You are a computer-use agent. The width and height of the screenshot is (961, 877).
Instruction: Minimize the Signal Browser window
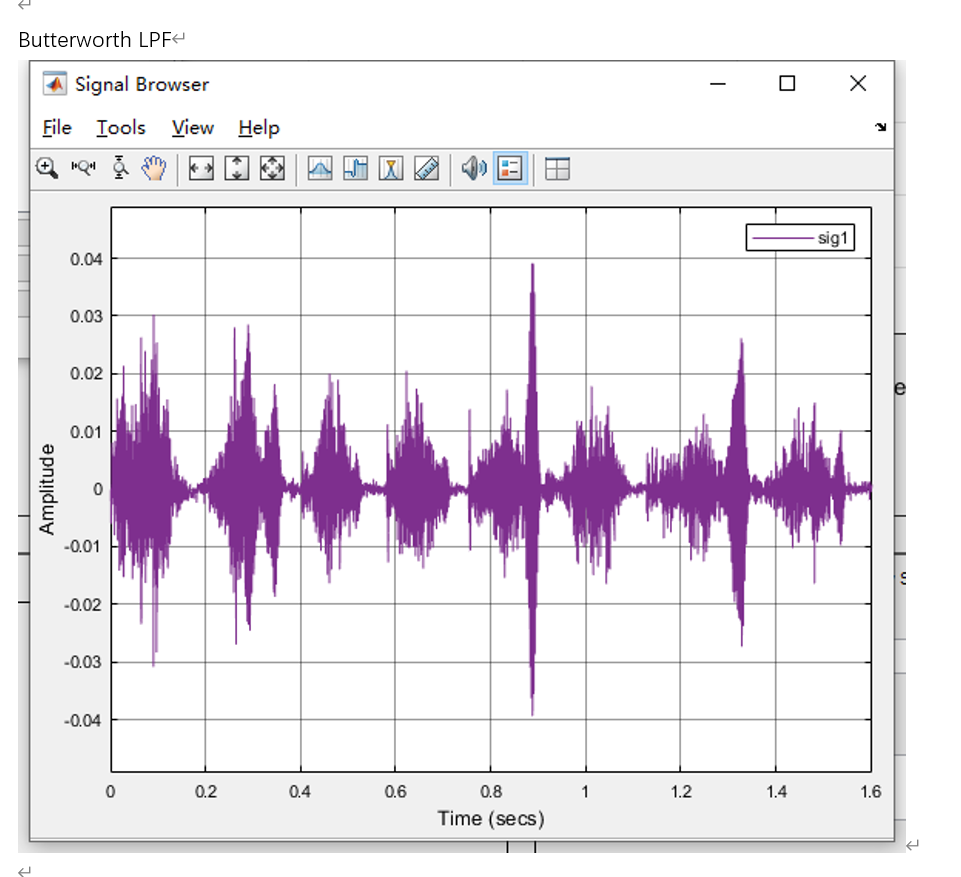pyautogui.click(x=718, y=83)
